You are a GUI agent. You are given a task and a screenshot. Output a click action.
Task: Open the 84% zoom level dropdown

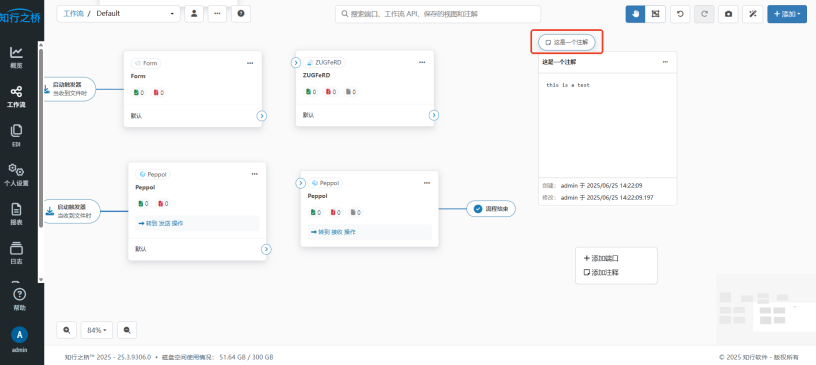point(97,330)
